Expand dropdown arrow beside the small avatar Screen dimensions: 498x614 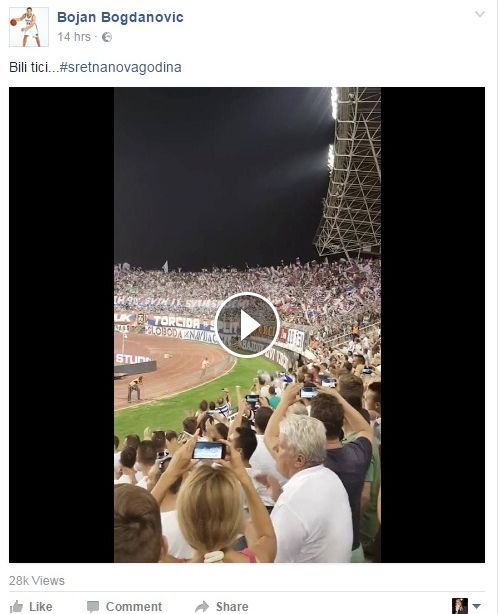[476, 606]
